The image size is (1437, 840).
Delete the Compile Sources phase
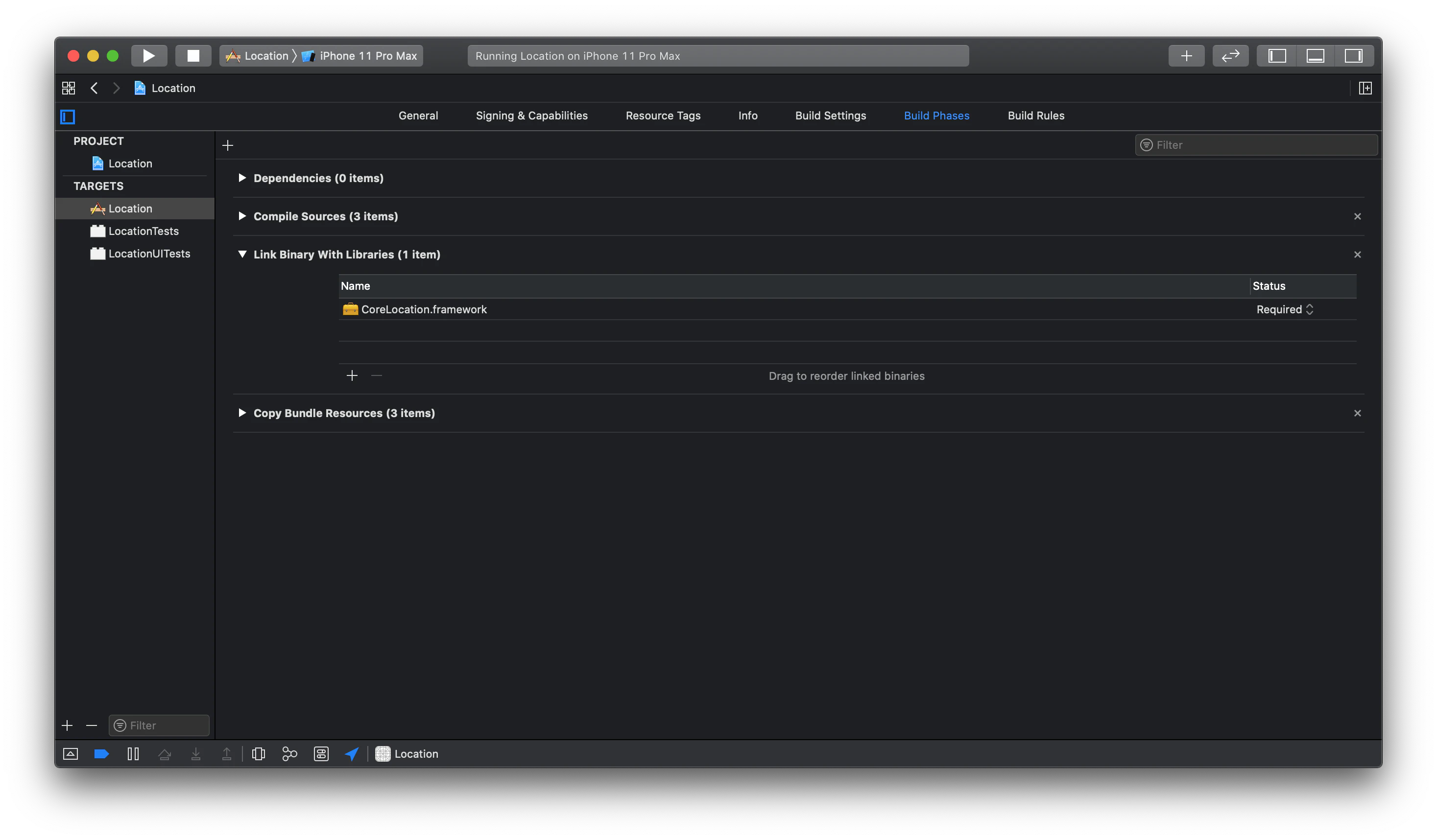click(x=1357, y=216)
